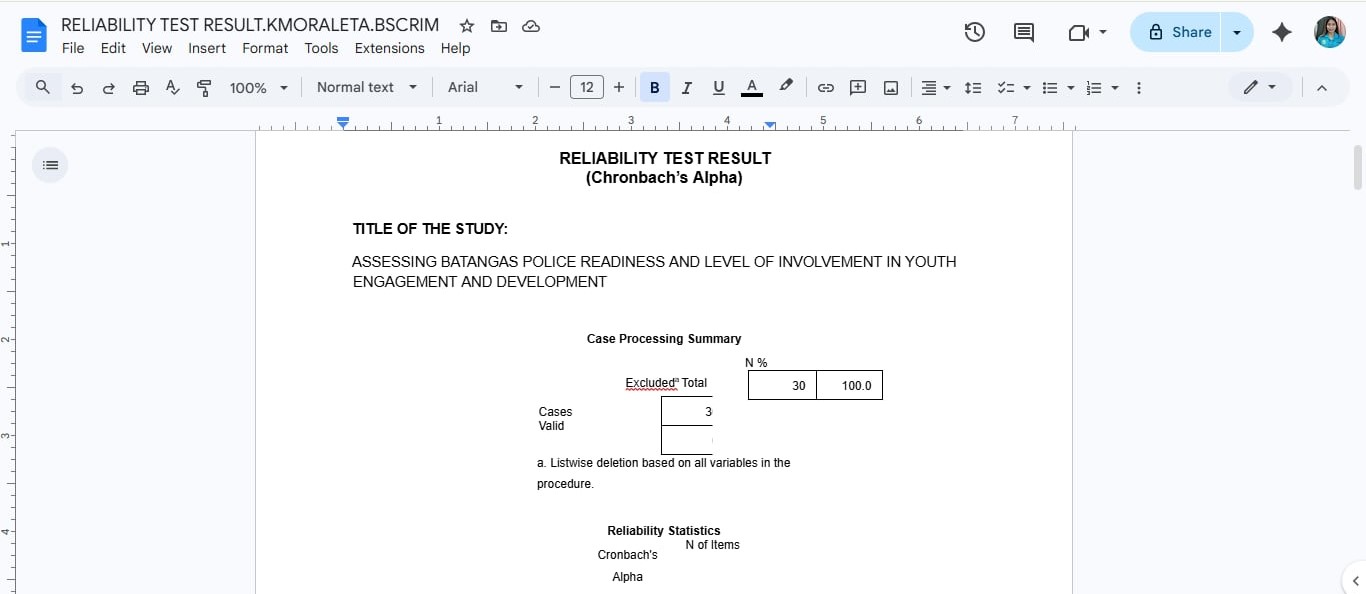Open numbered list options arrow

click(1114, 88)
